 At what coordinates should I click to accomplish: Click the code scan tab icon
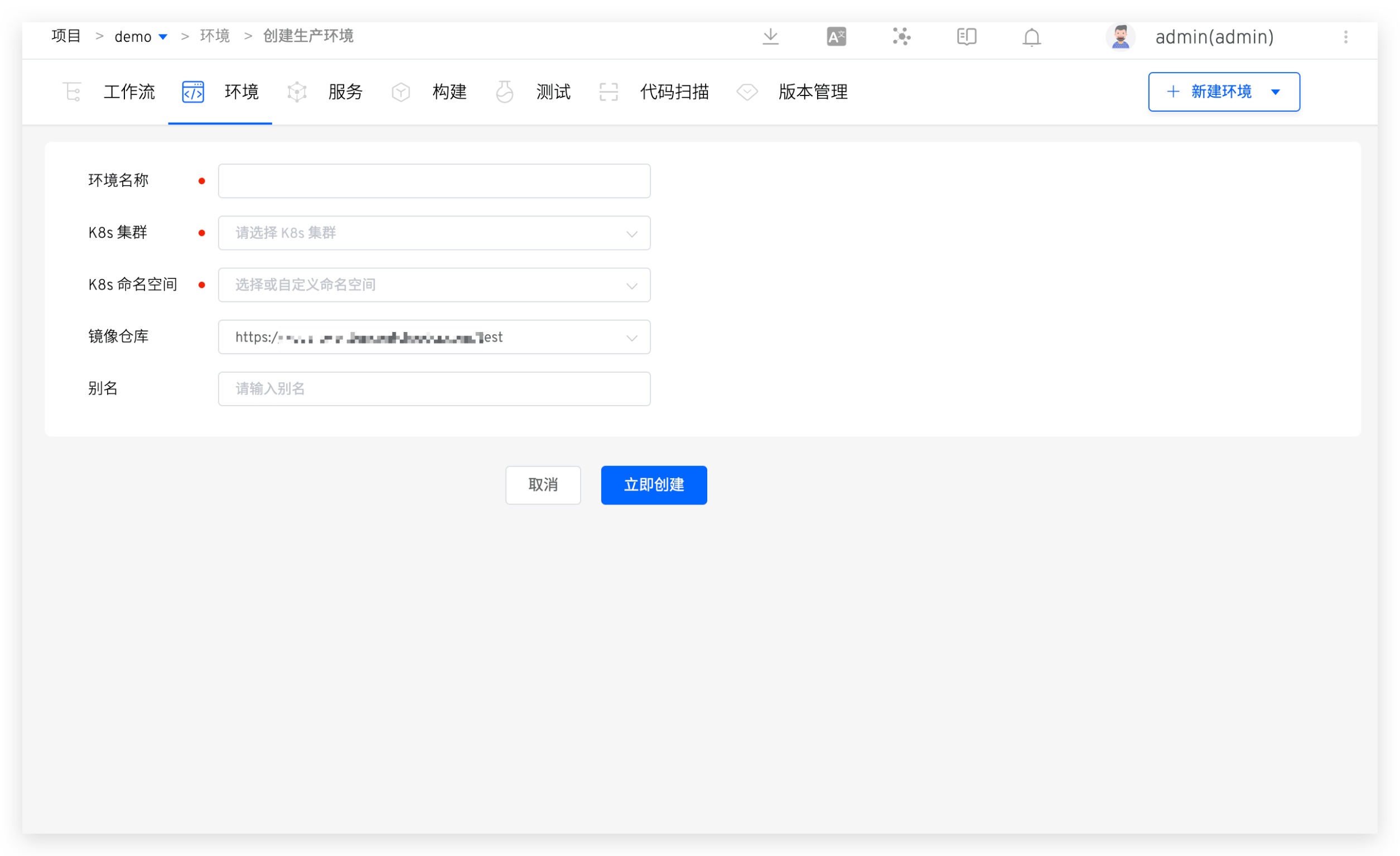(x=609, y=92)
